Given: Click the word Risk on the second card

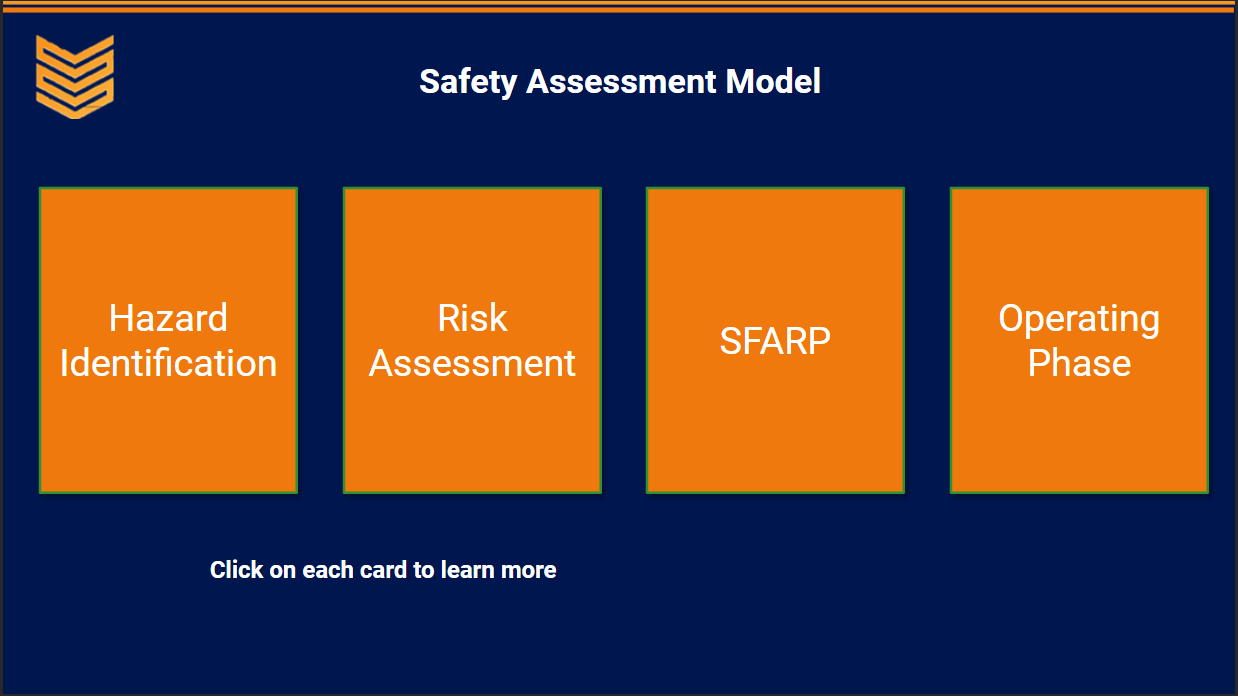Looking at the screenshot, I should [x=472, y=318].
